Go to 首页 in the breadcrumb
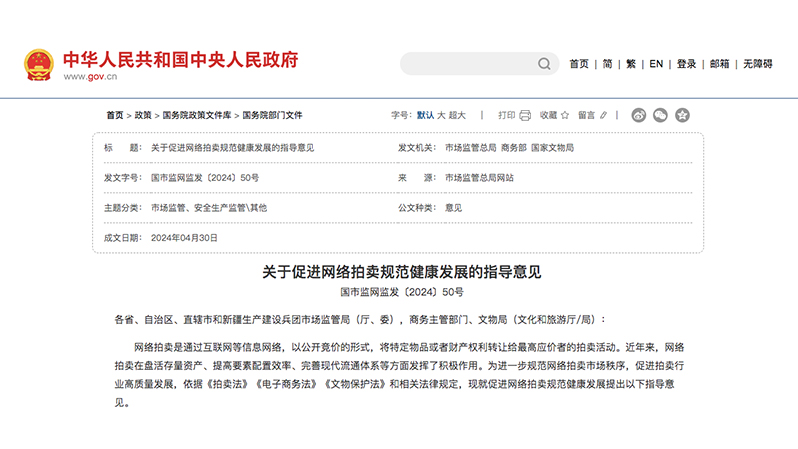Viewport: 798px width, 449px height. point(115,115)
